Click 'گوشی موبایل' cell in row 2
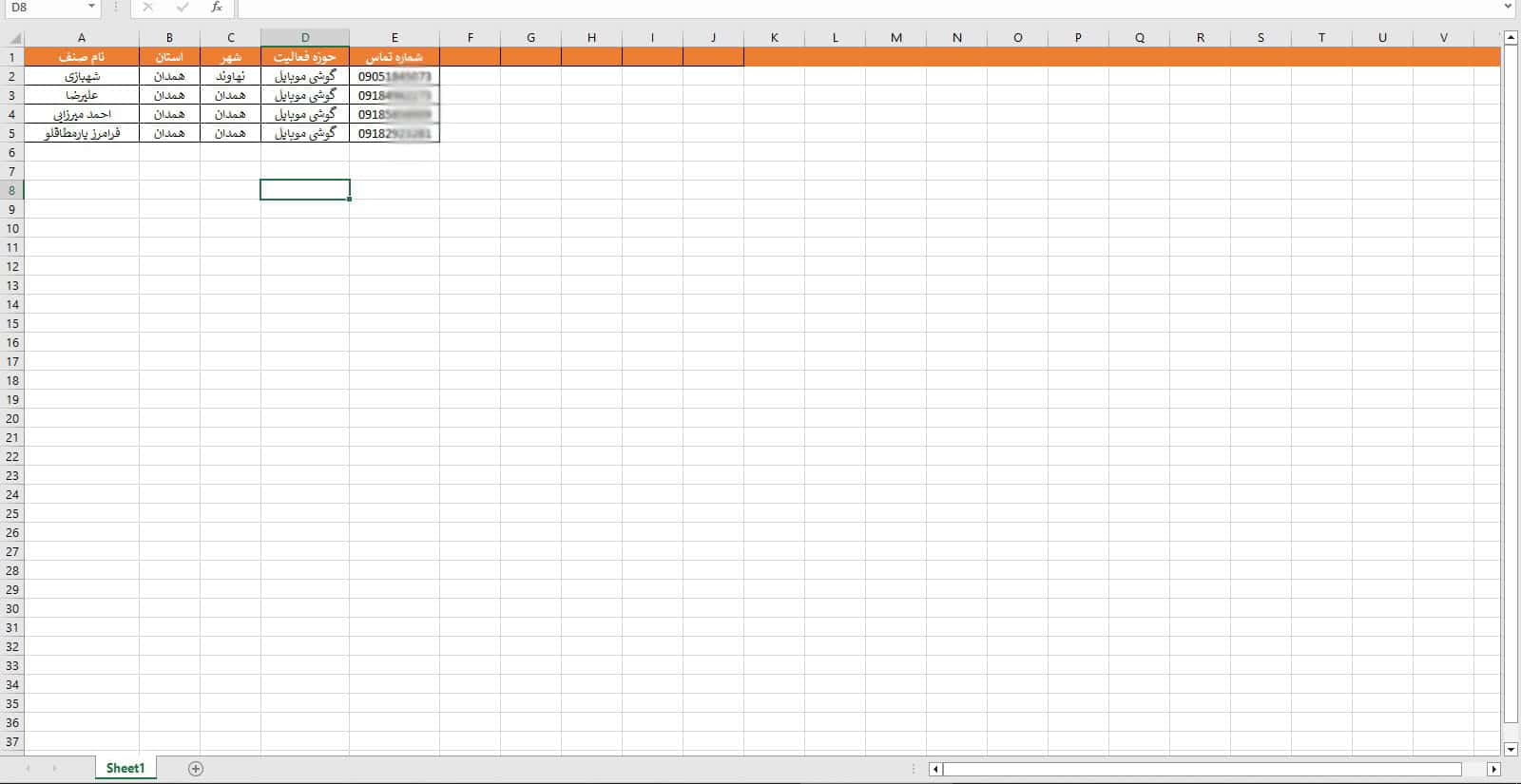 point(305,76)
